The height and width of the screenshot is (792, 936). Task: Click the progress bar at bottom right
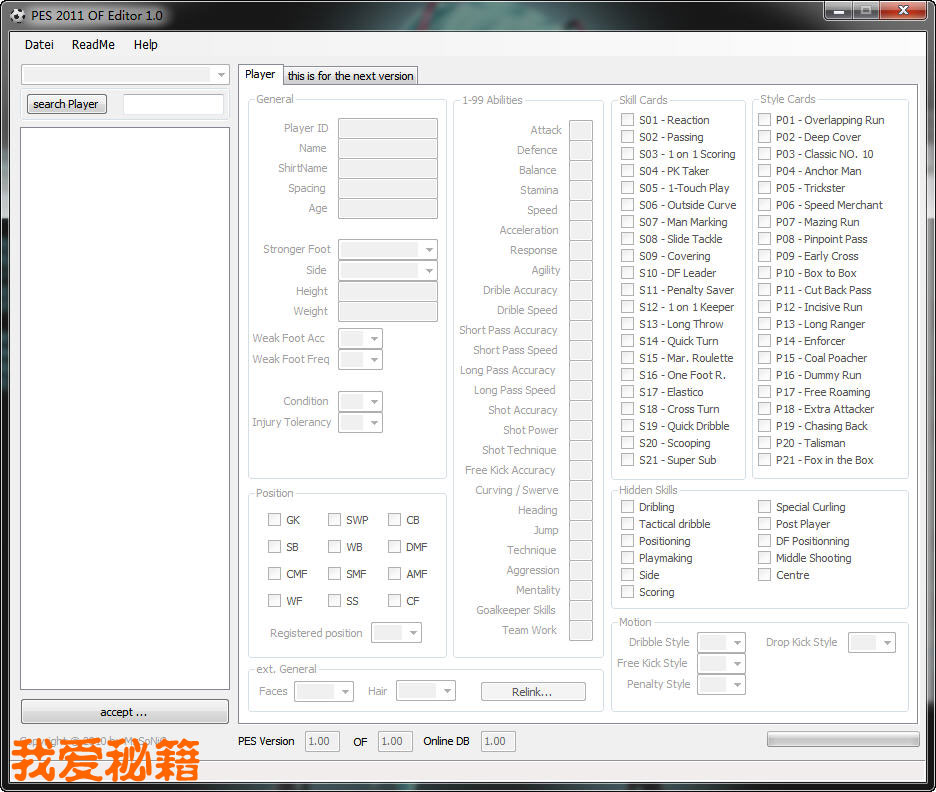tap(842, 739)
